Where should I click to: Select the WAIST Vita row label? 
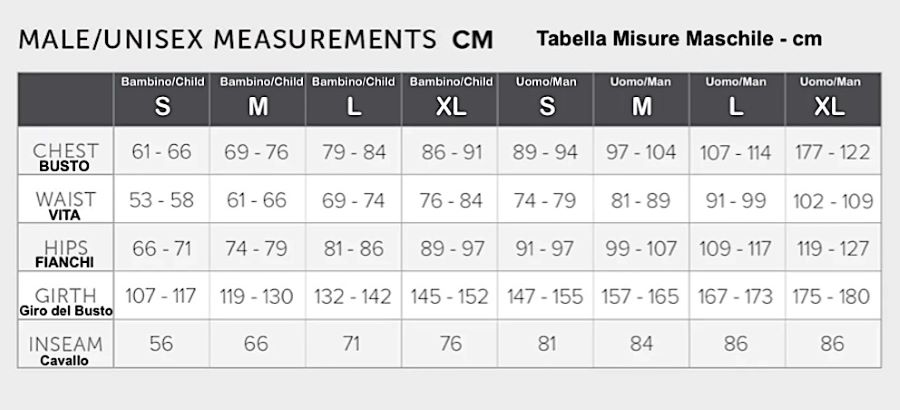pos(65,205)
